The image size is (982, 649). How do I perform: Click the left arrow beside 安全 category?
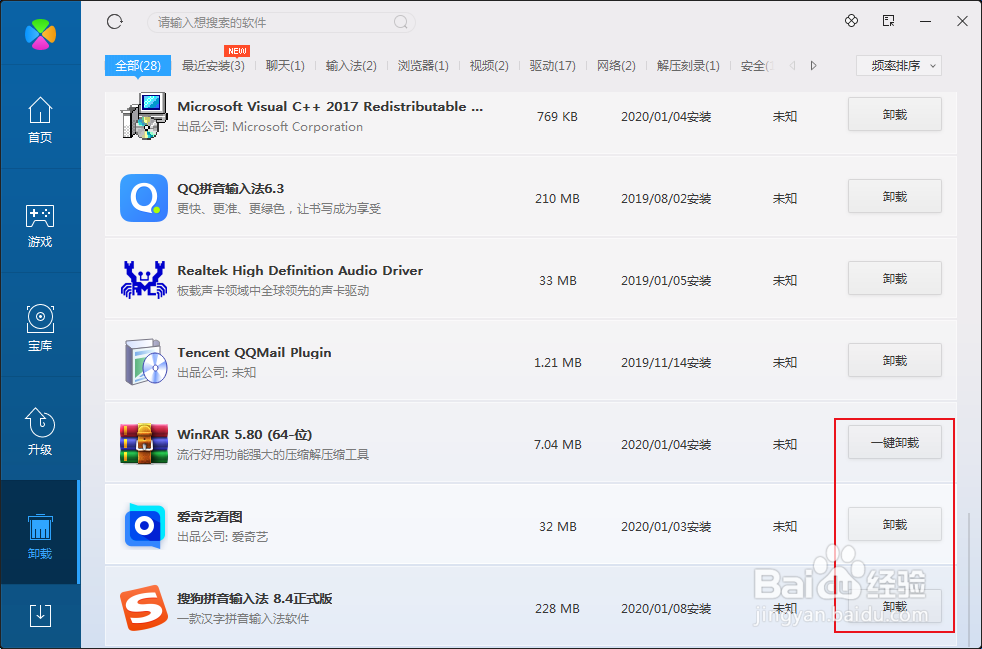click(x=791, y=65)
